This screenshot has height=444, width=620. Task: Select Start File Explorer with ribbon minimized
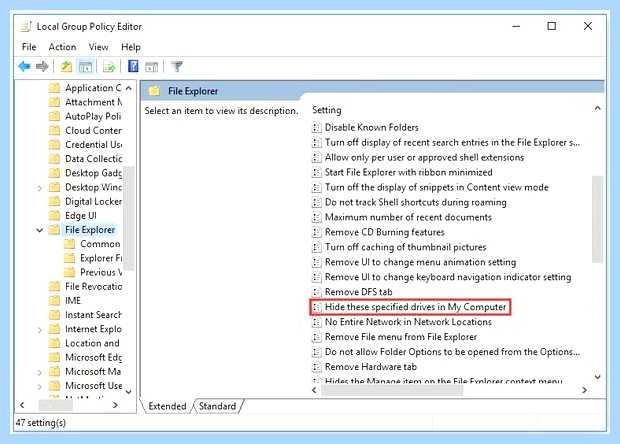408,172
